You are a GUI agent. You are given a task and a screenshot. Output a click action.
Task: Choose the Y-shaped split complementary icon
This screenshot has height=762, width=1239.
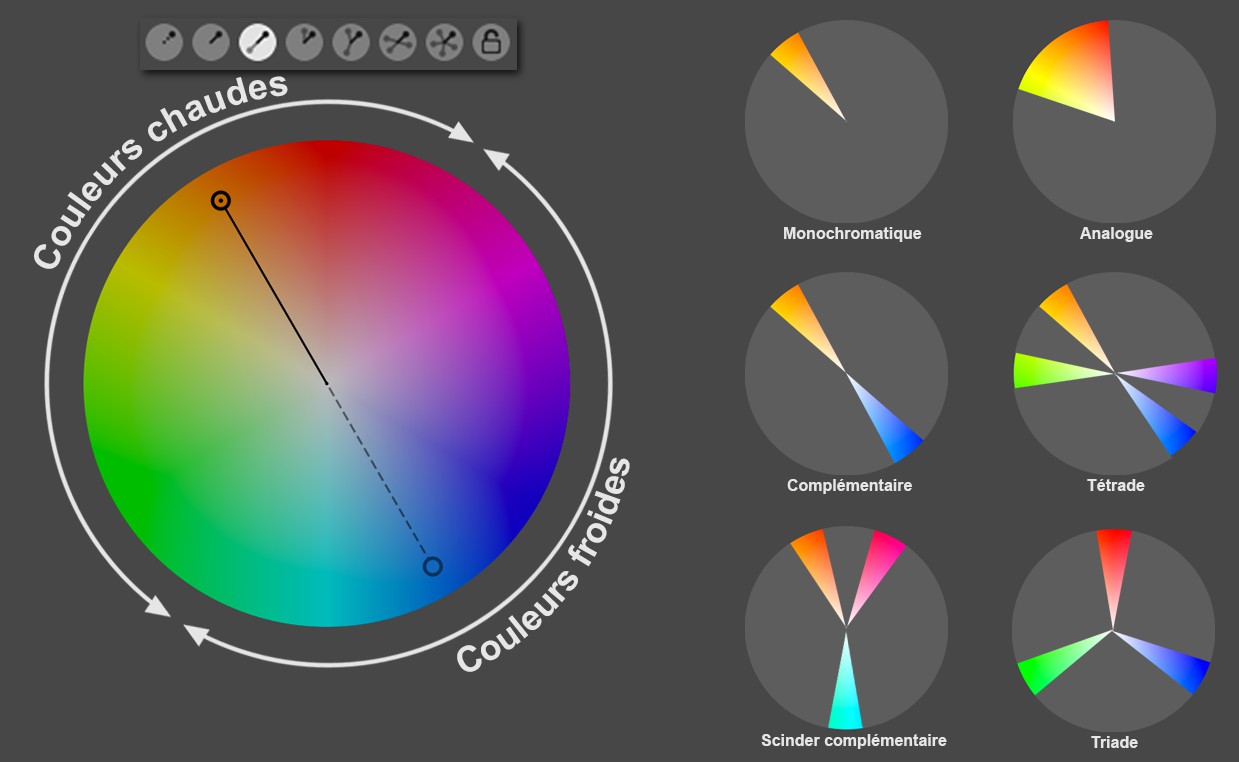click(x=351, y=42)
